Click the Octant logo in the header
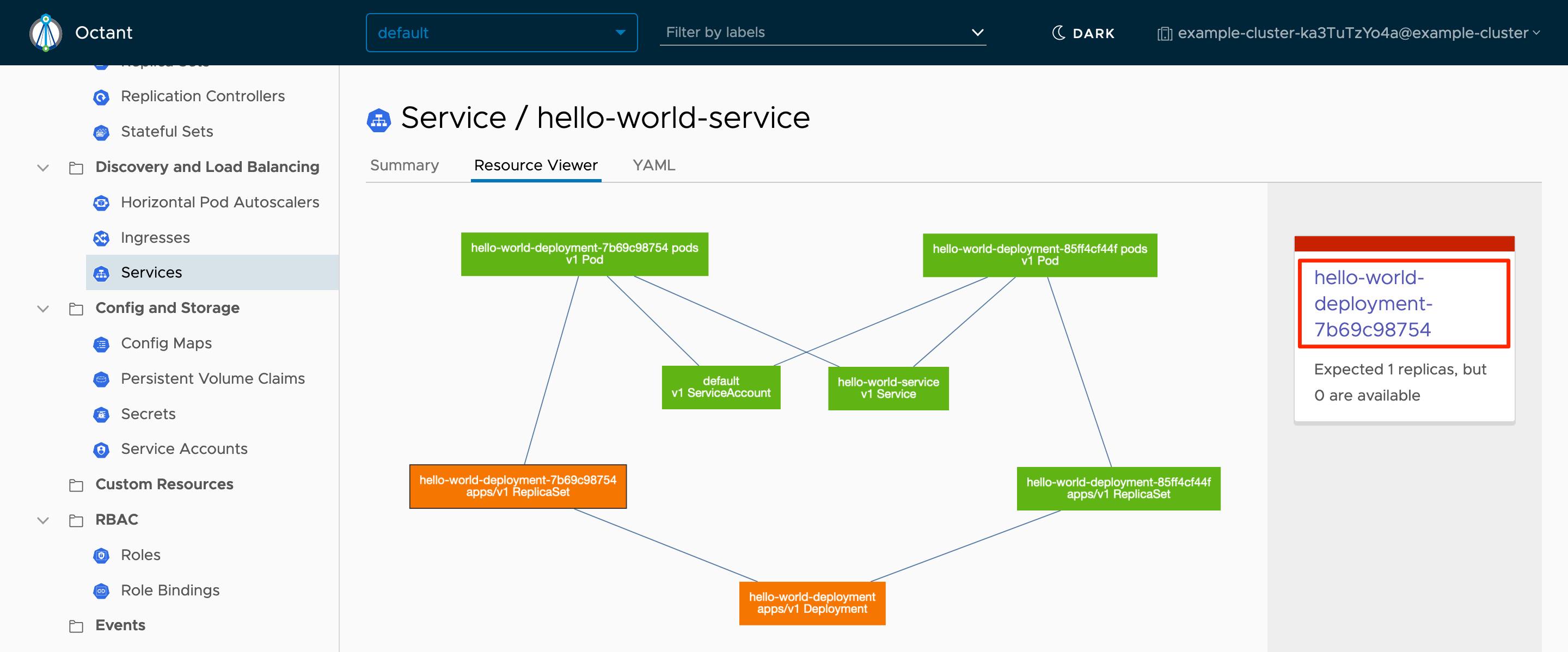 pos(45,32)
